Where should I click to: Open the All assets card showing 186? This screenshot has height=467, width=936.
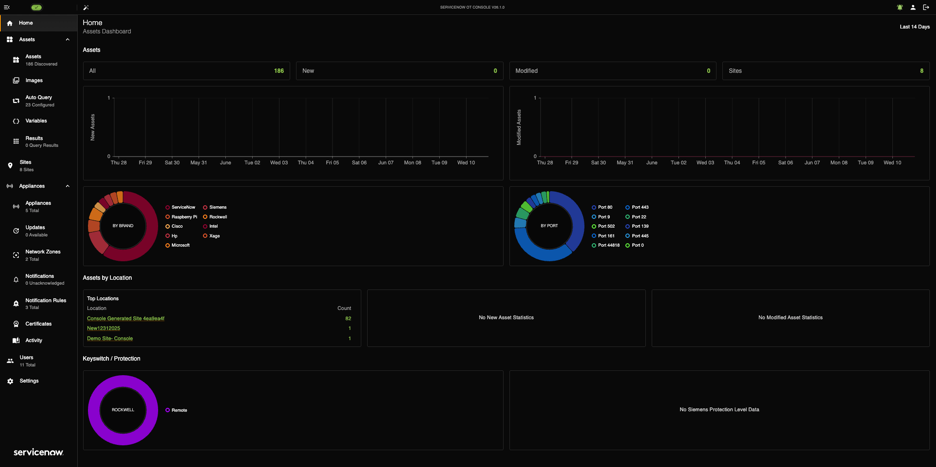coord(186,70)
